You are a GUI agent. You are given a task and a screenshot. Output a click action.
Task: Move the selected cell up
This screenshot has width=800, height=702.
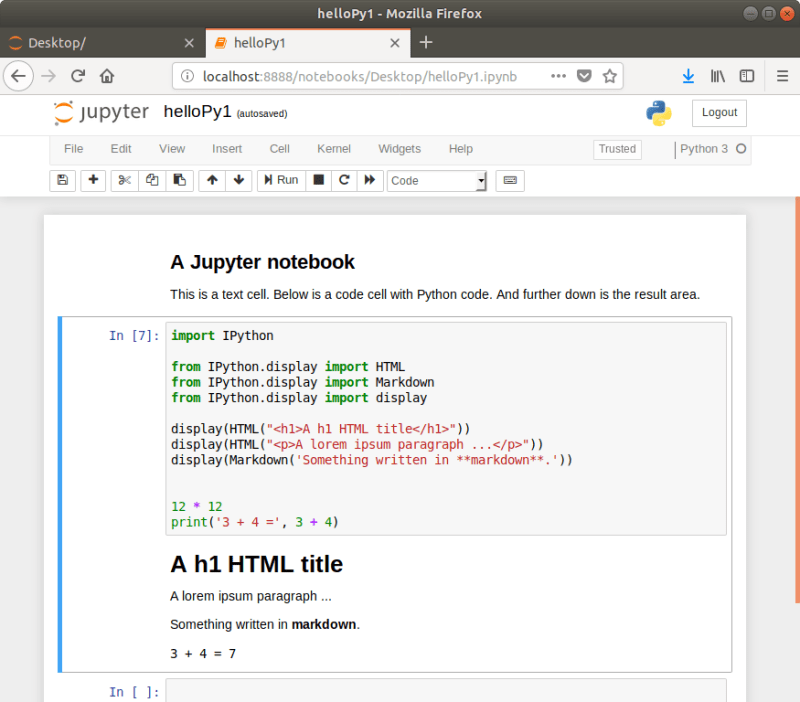point(210,180)
